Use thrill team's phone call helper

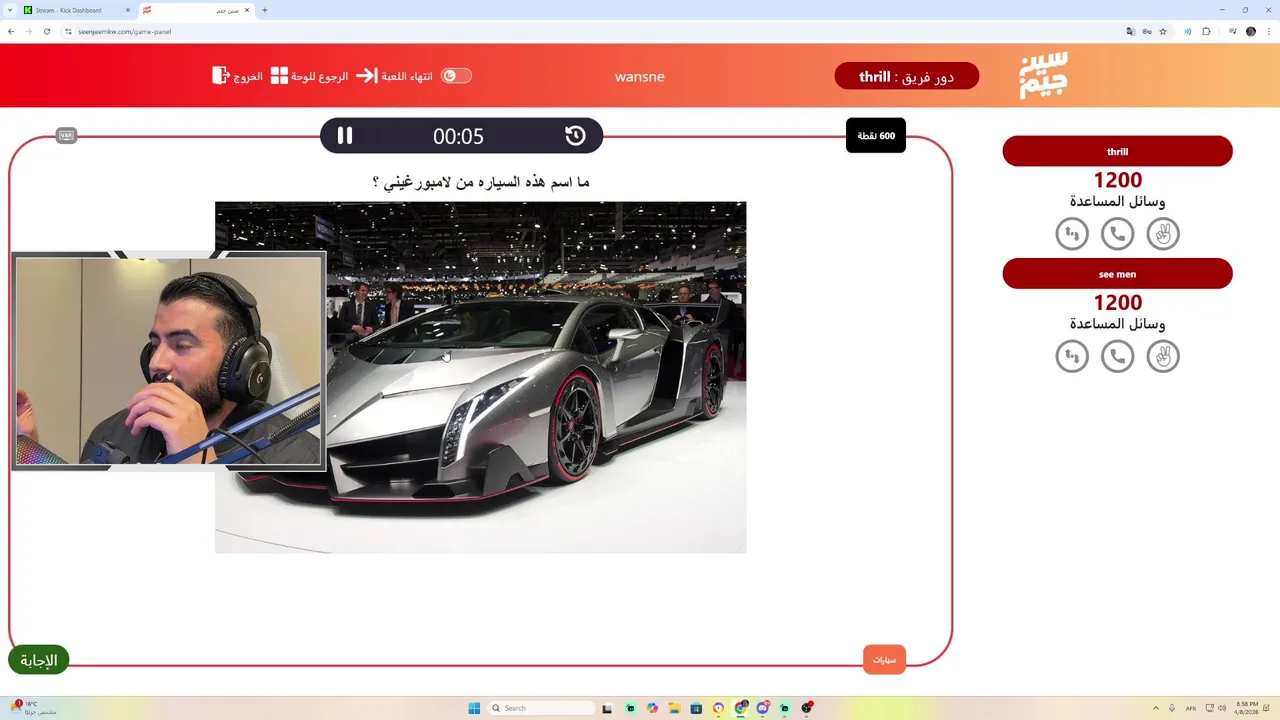(1118, 234)
